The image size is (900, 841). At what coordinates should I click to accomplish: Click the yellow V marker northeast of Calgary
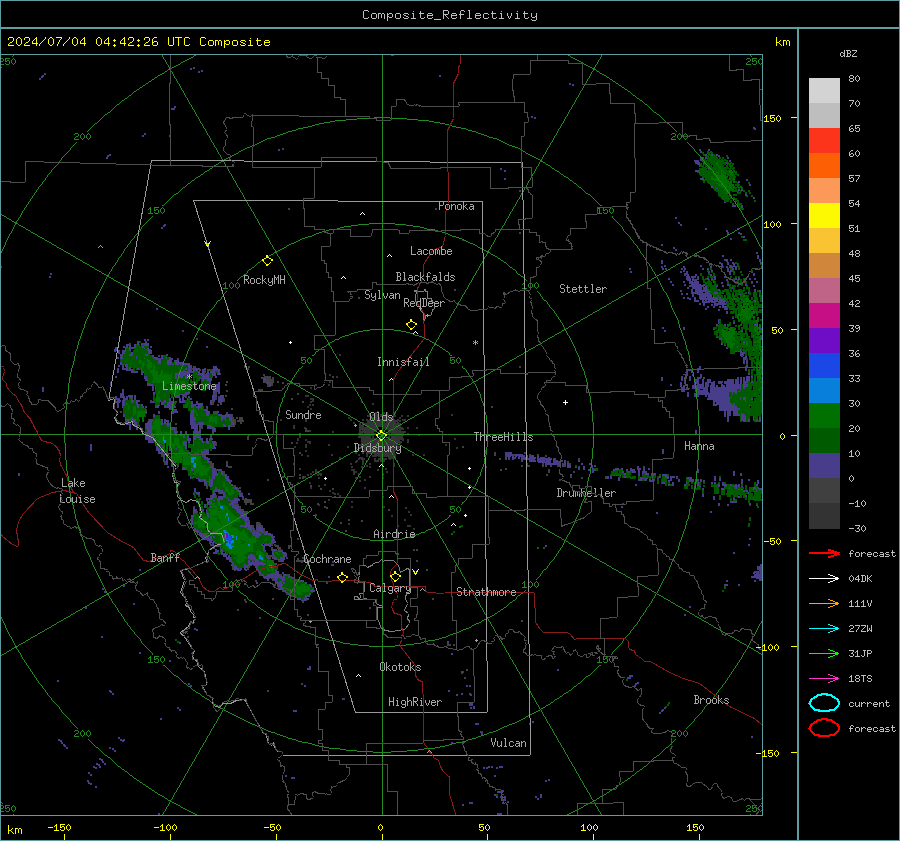[416, 572]
